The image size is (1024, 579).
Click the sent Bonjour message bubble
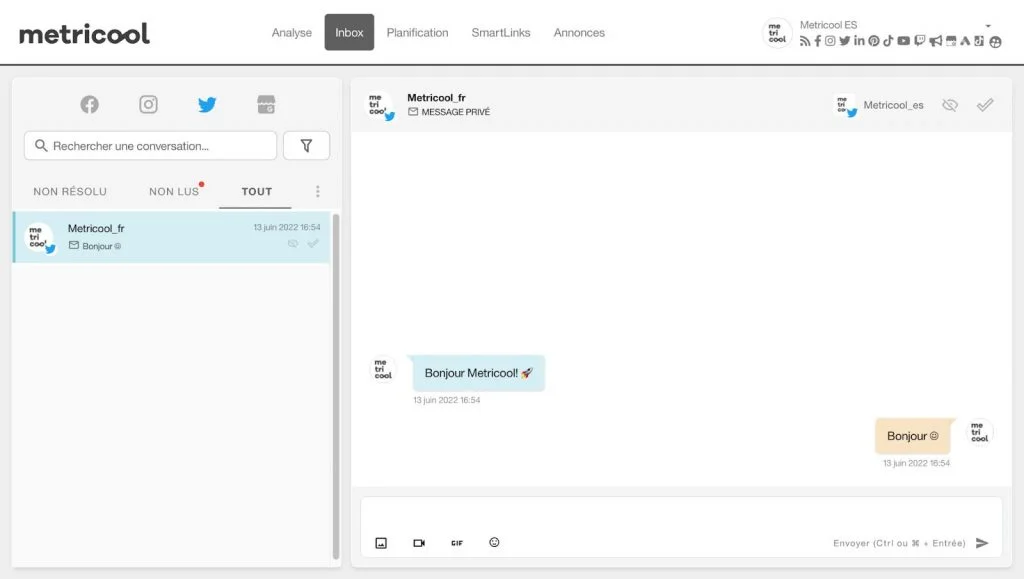(x=913, y=436)
